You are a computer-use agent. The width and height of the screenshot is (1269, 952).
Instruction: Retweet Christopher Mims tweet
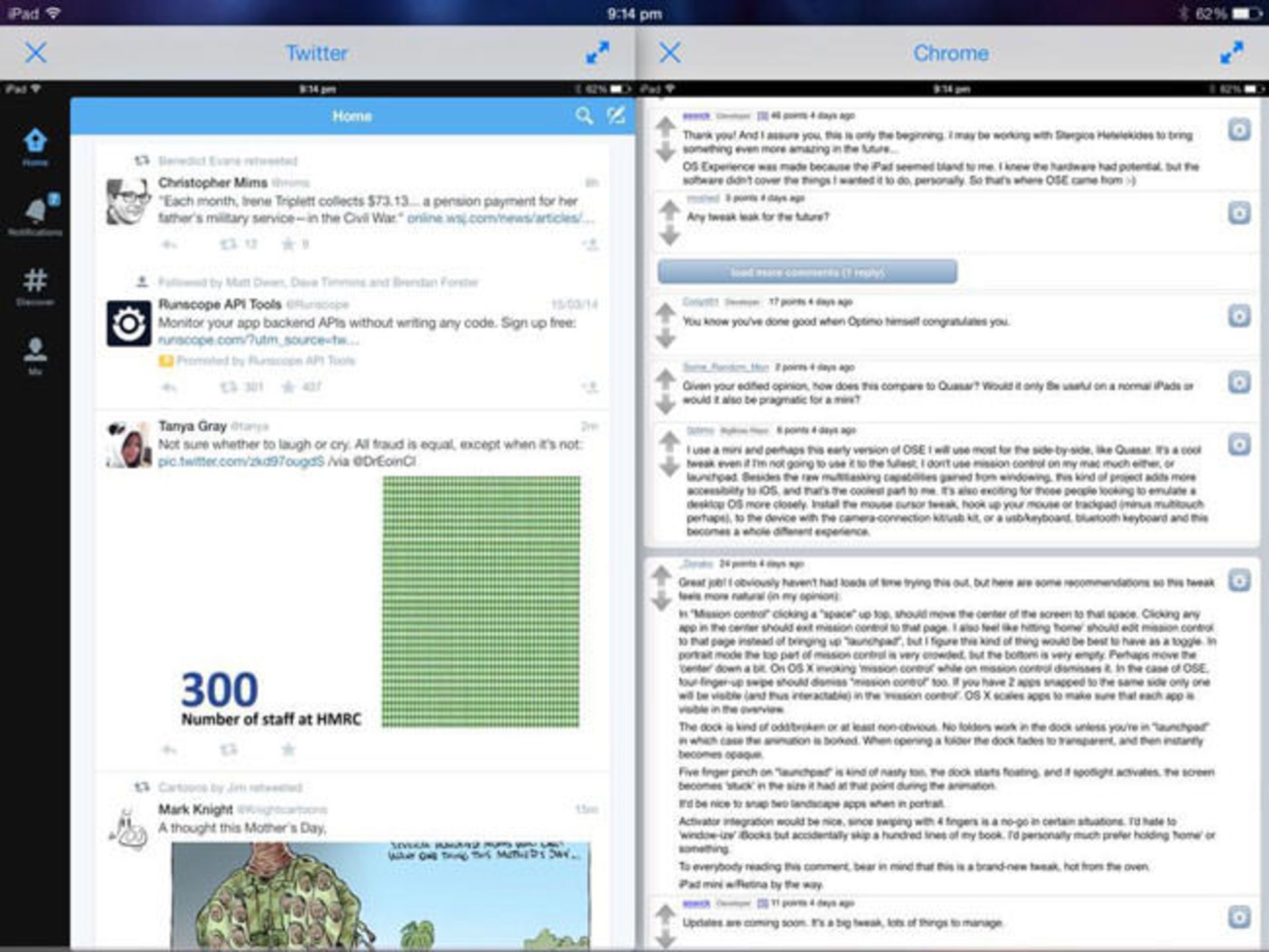click(x=228, y=244)
